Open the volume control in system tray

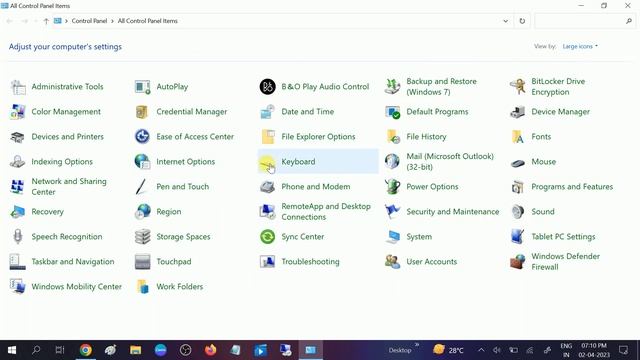click(496, 350)
